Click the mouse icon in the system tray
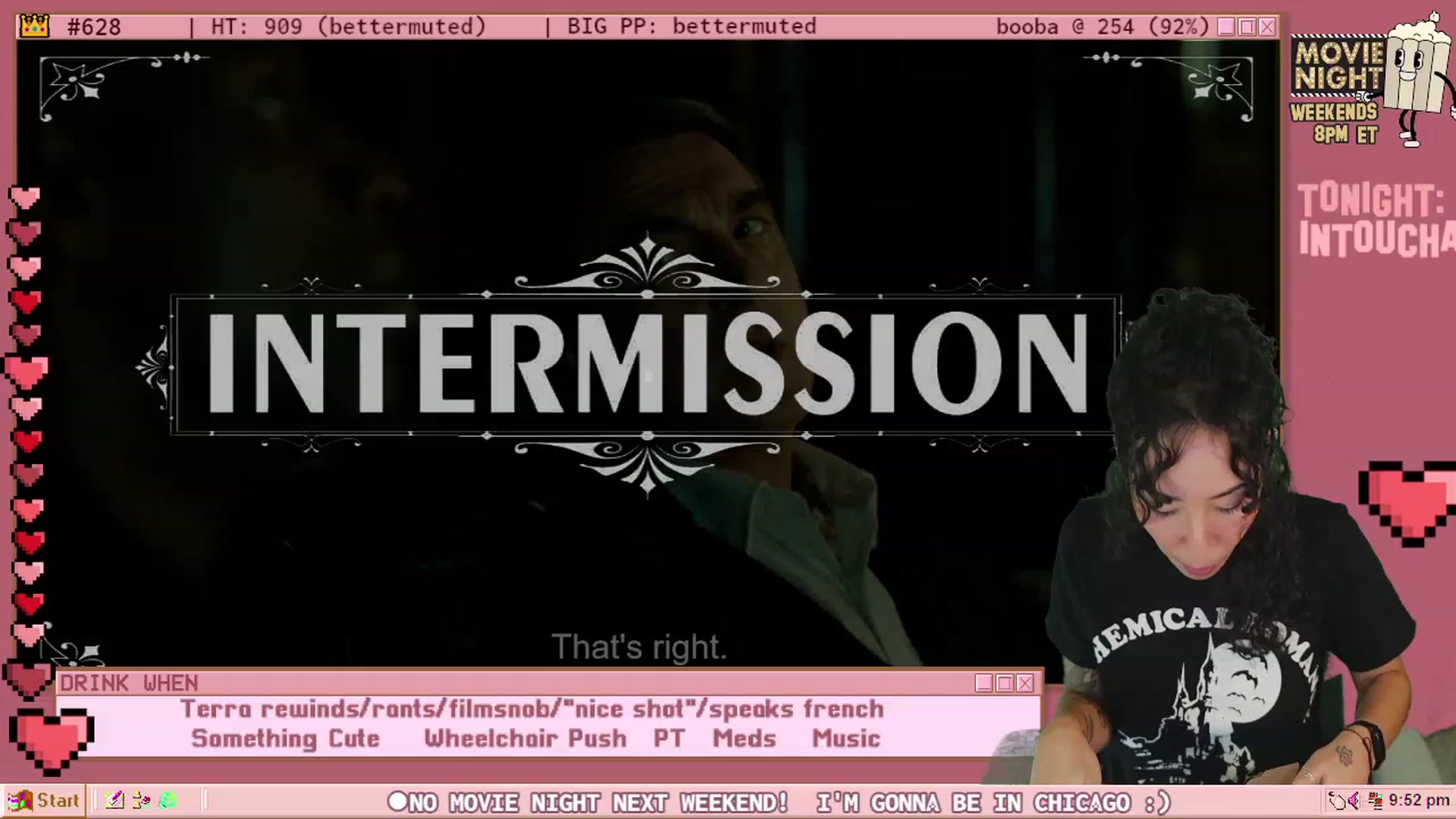The width and height of the screenshot is (1456, 819). coord(1337,801)
